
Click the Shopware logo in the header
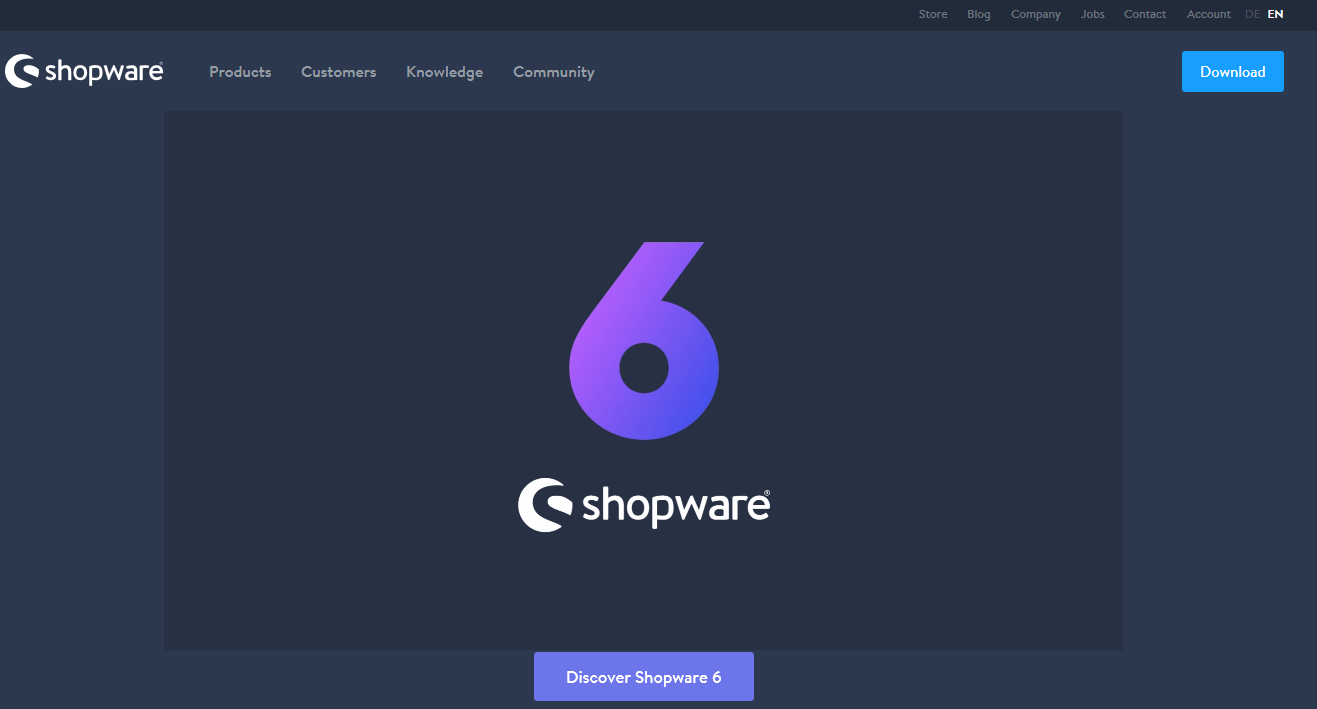[84, 71]
